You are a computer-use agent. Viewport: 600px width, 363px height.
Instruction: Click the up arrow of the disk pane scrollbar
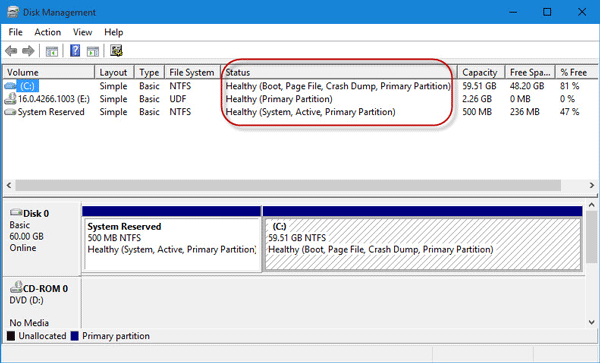pyautogui.click(x=591, y=205)
